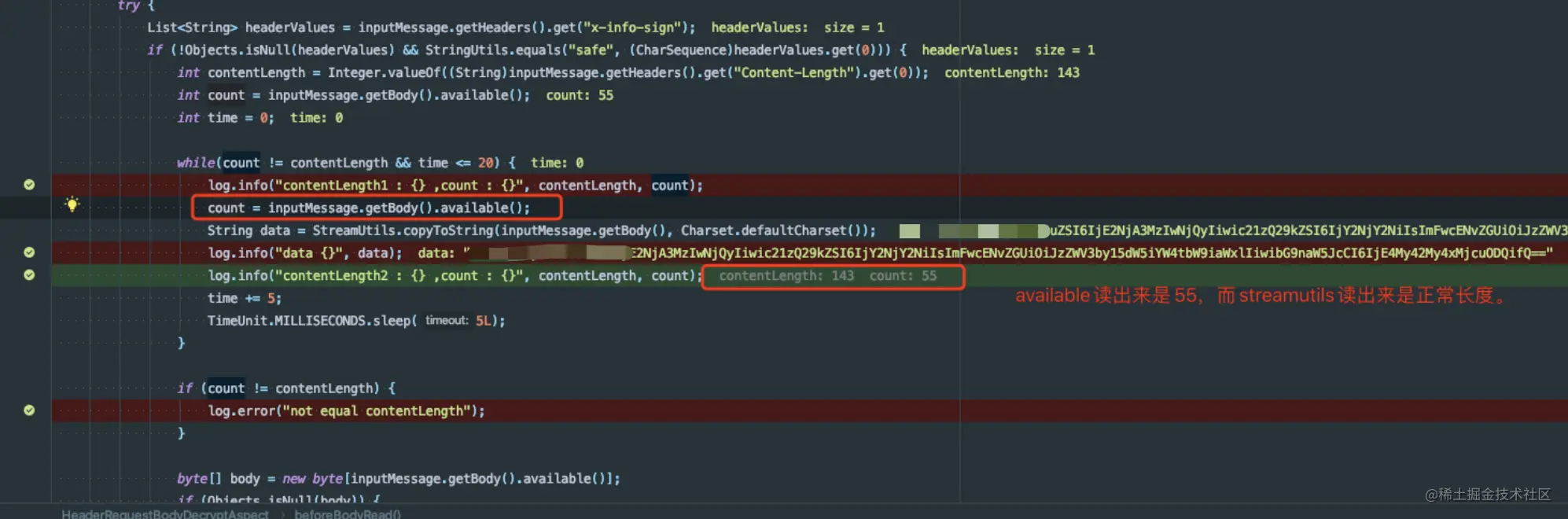
Task: Click the 'count = inputMessage.getBody().available();' assignment line
Action: (369, 208)
